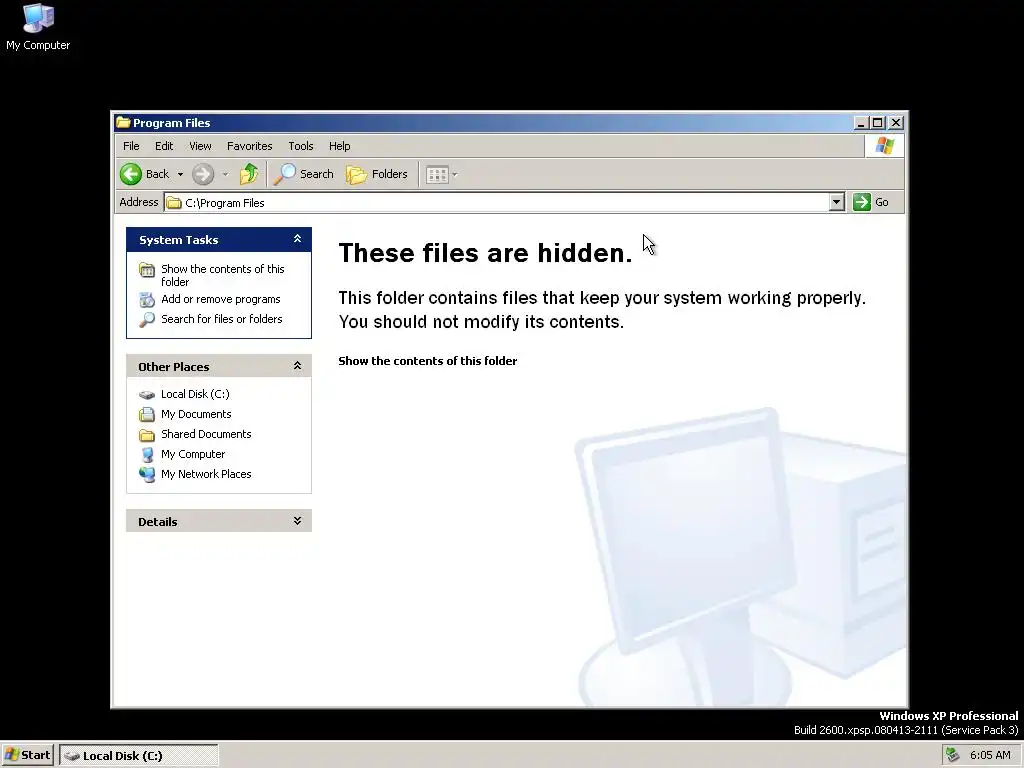Minimize the Program Files window
This screenshot has width=1024, height=768.
click(861, 122)
